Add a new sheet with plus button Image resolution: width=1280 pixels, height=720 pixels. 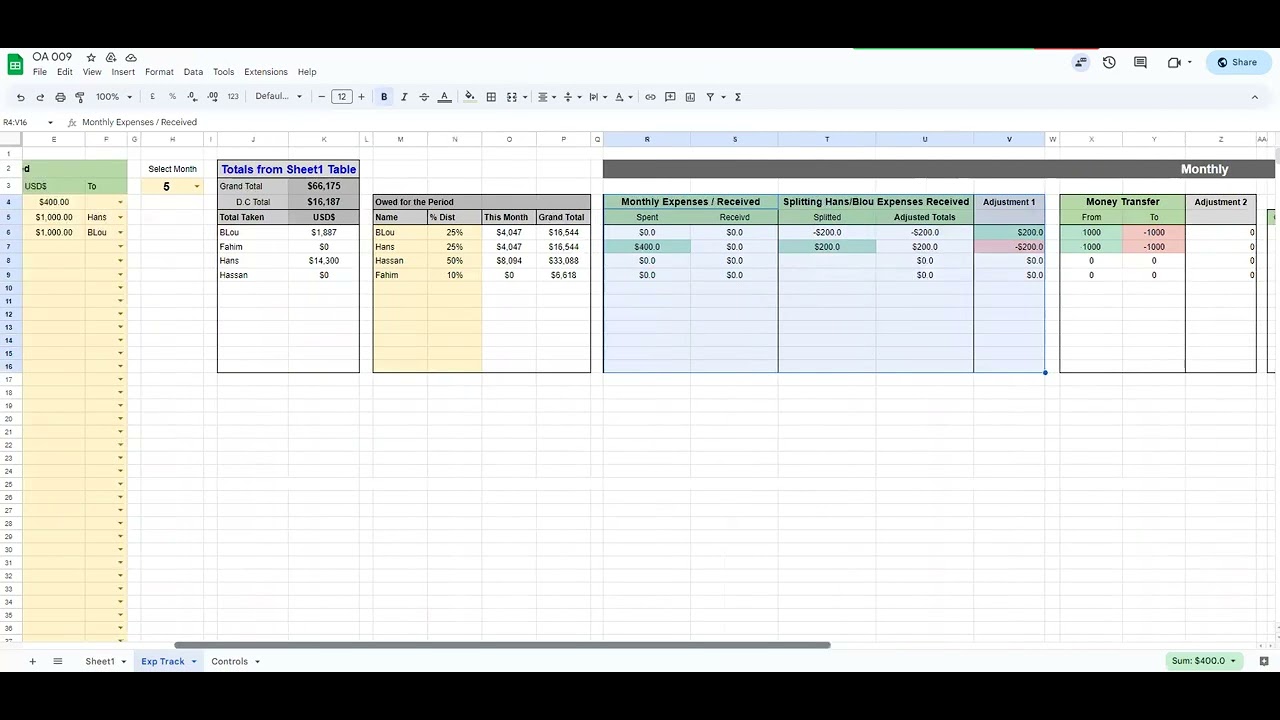coord(32,661)
